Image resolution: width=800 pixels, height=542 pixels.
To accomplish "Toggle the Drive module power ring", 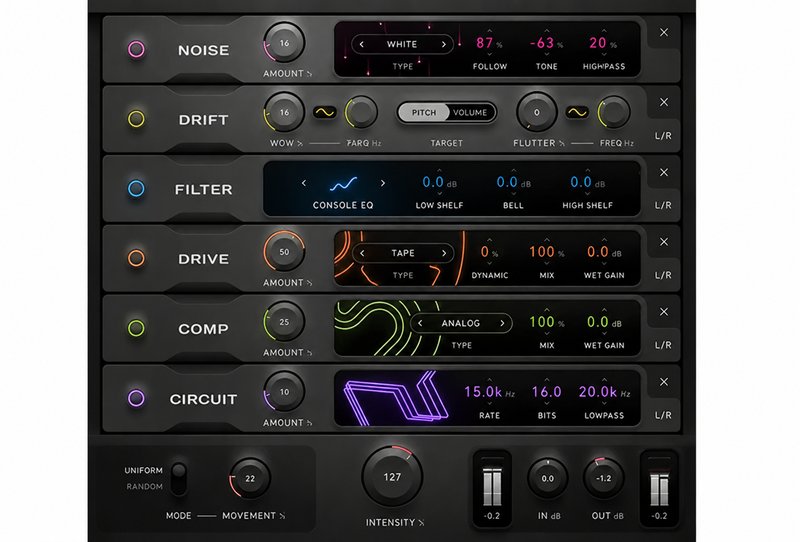I will click(x=136, y=258).
